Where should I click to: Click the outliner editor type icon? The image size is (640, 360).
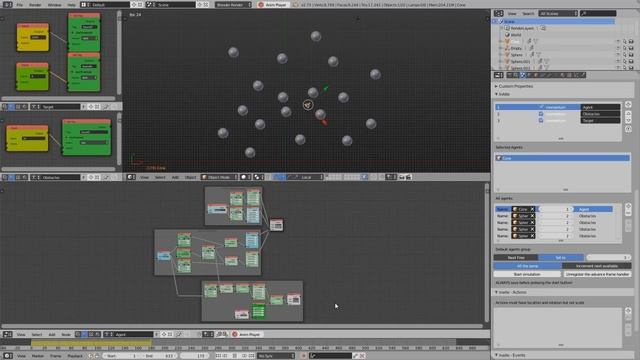click(498, 13)
